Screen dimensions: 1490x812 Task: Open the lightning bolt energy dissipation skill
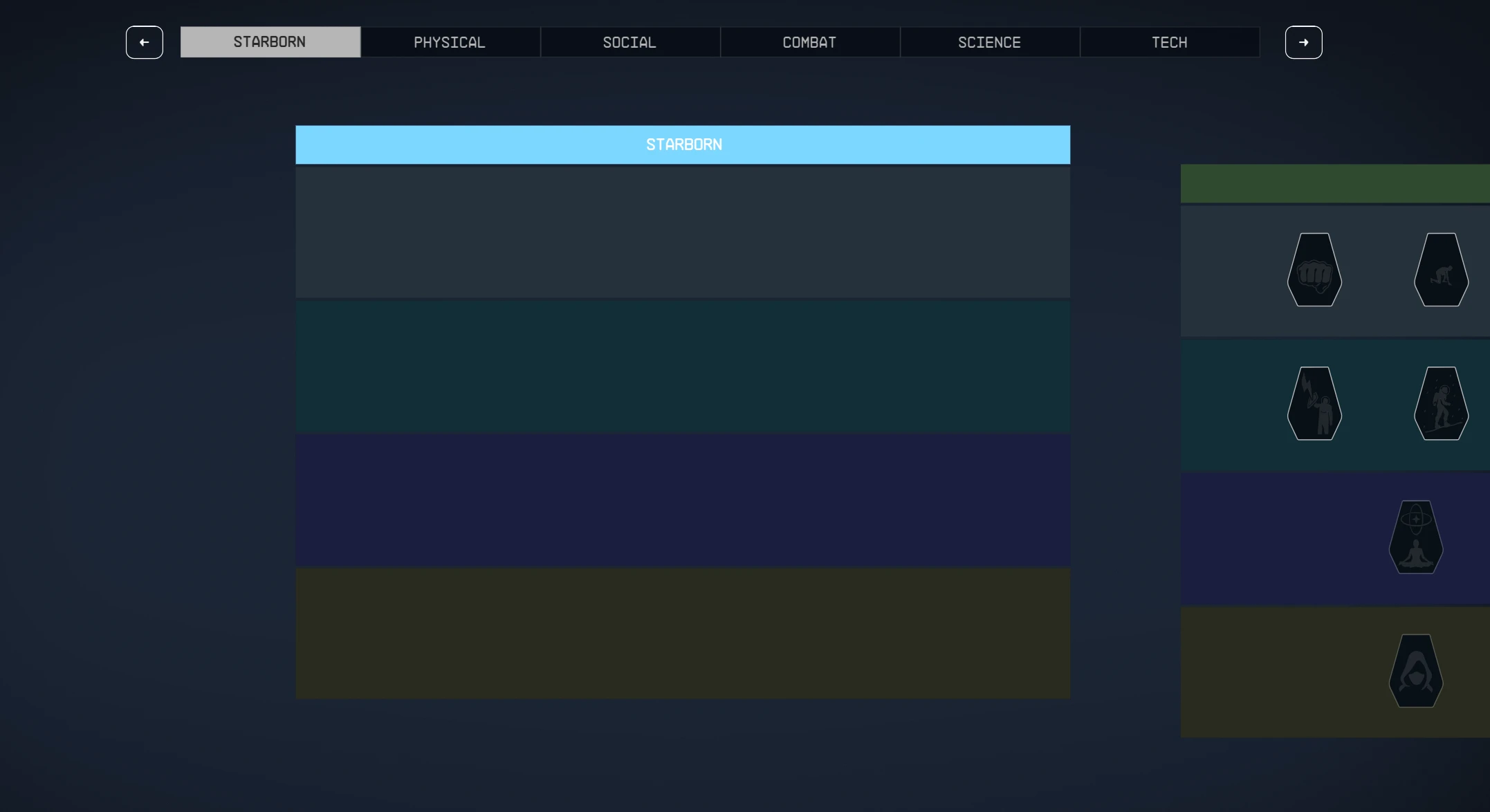[1314, 403]
